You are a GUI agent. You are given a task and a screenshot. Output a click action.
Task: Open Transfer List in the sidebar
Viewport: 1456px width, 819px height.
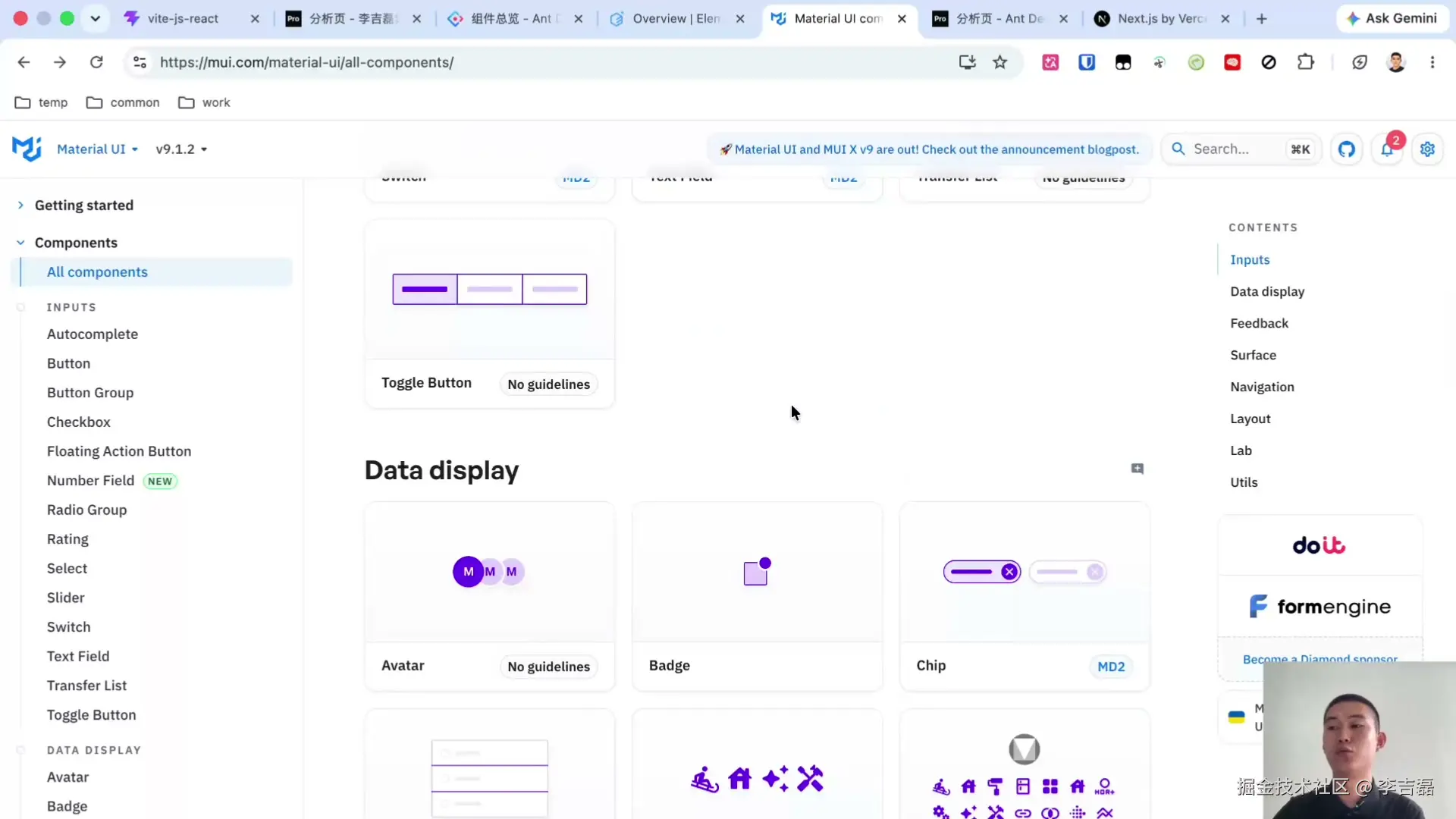coord(86,686)
